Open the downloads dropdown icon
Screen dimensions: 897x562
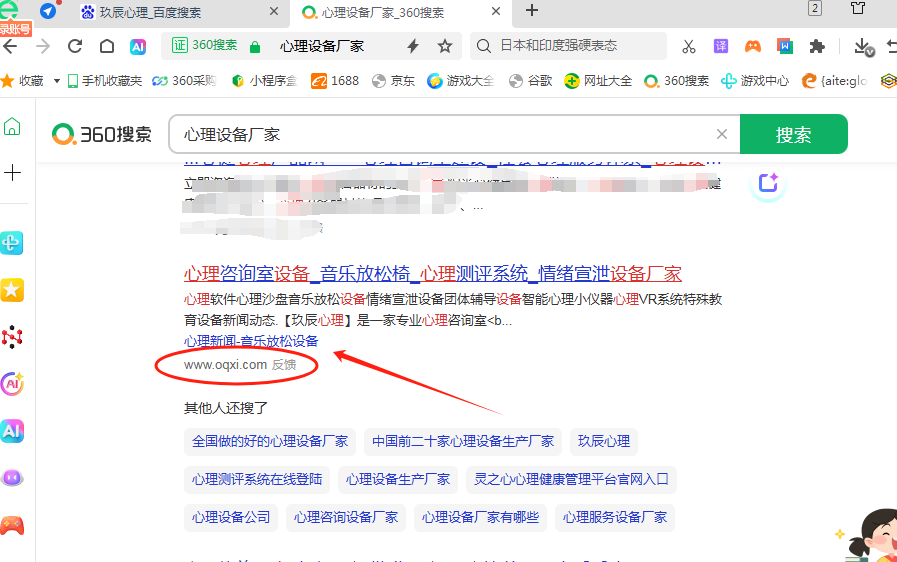(x=862, y=46)
